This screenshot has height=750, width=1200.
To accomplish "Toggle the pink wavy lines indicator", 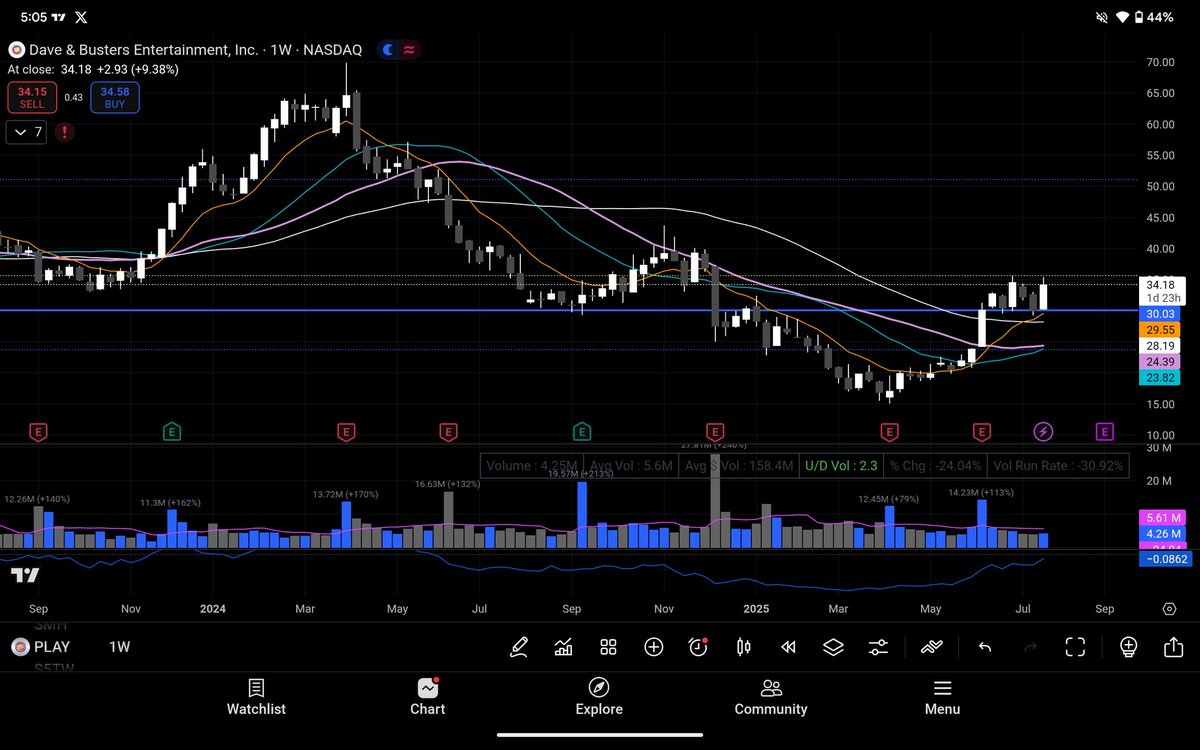I will (410, 49).
